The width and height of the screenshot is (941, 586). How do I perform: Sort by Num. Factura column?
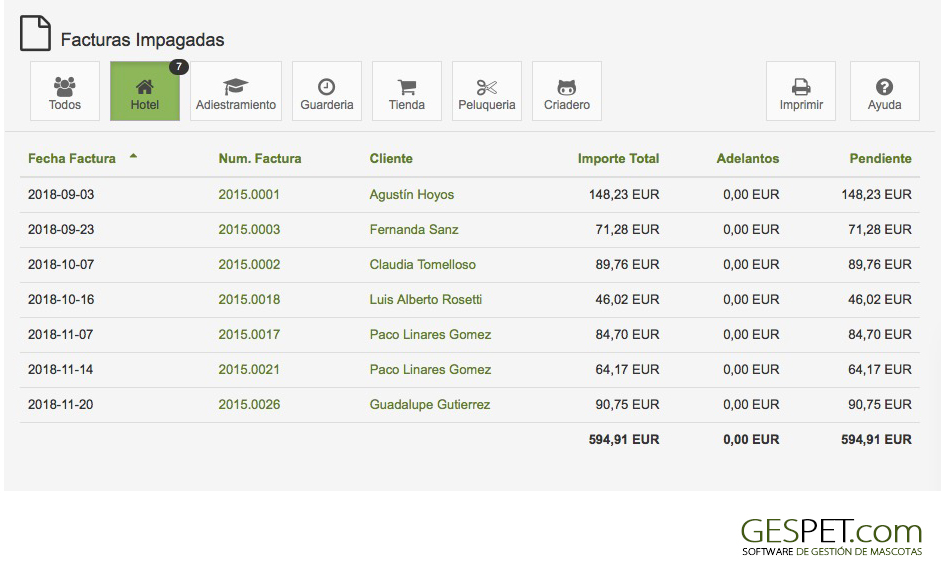point(260,159)
